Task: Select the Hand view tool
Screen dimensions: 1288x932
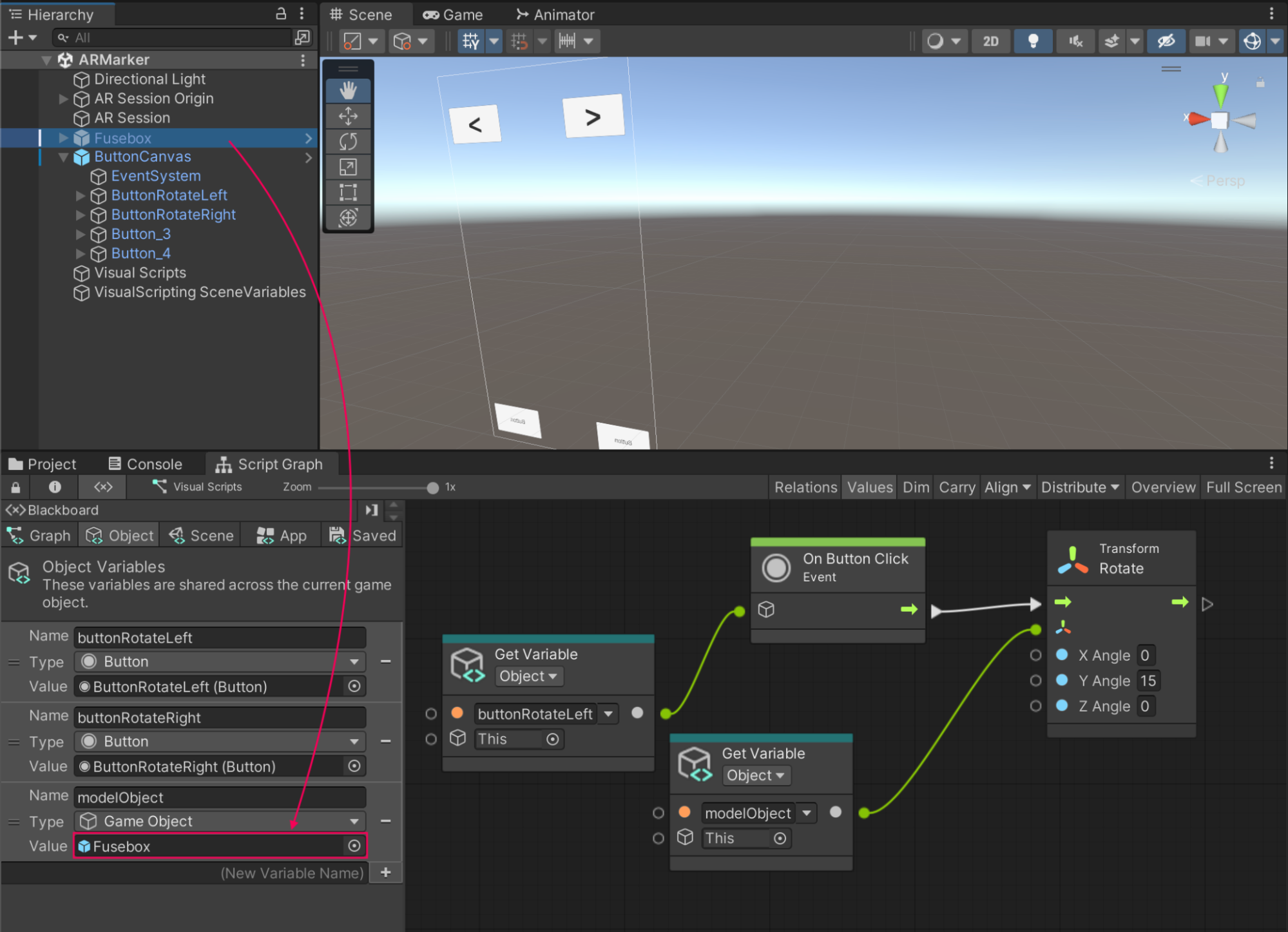Action: pyautogui.click(x=348, y=90)
